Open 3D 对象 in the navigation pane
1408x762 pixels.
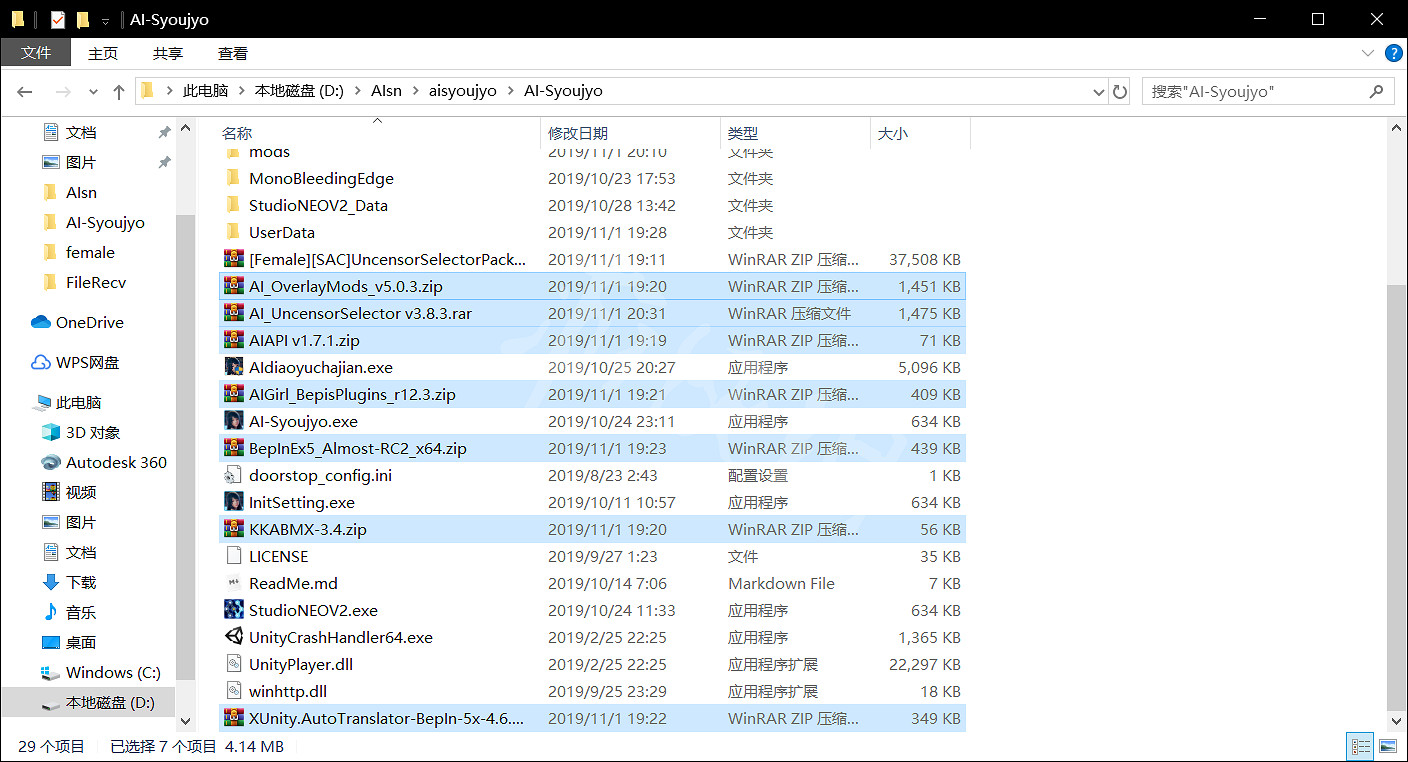[x=93, y=432]
